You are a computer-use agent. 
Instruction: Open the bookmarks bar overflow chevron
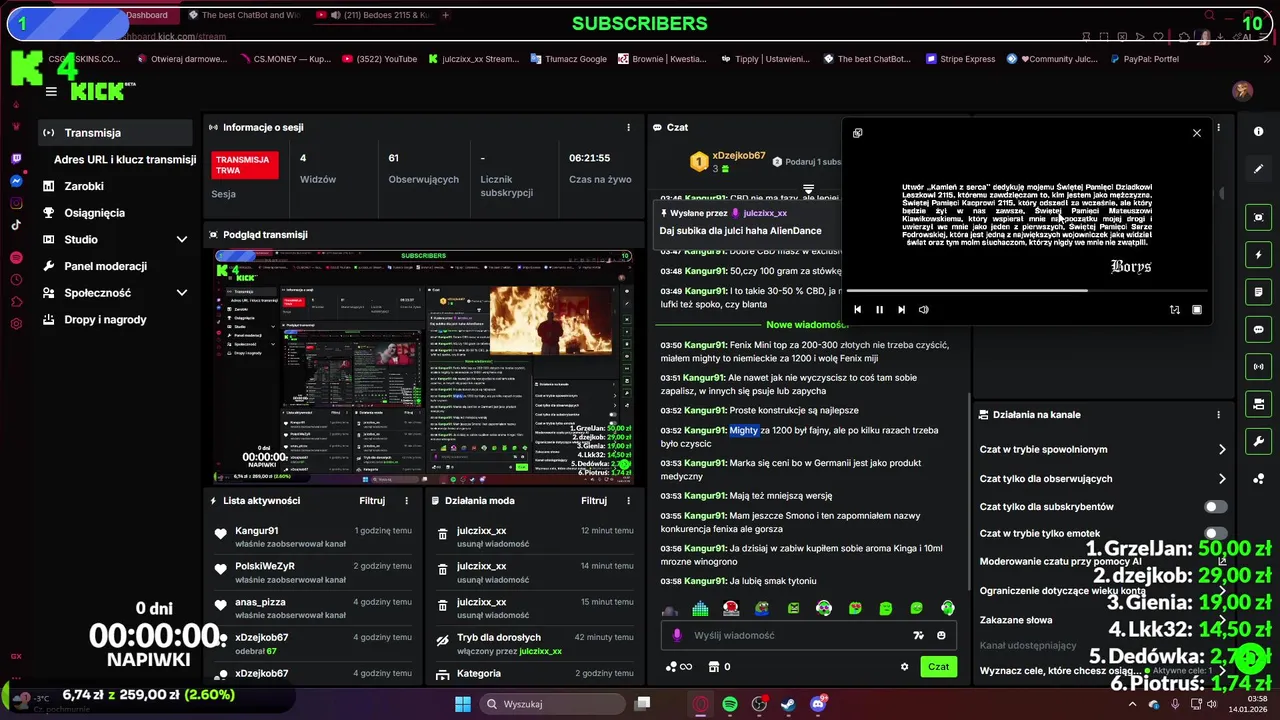tap(1267, 59)
